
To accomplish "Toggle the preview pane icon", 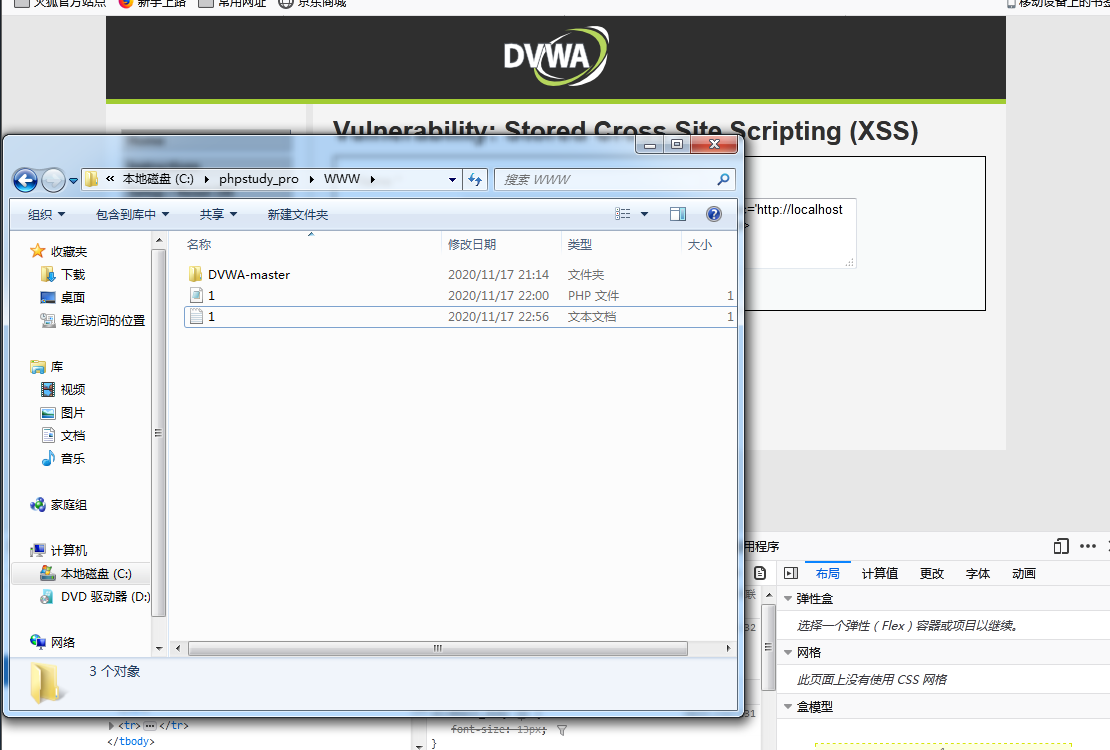I will tap(678, 214).
